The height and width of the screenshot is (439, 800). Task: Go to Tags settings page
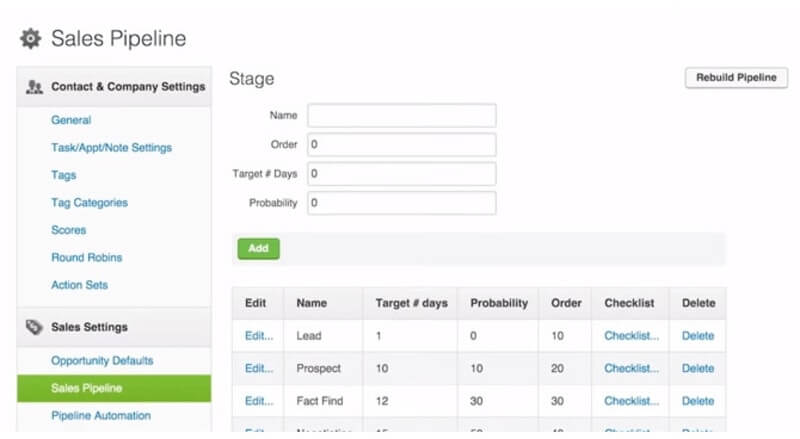coord(63,175)
